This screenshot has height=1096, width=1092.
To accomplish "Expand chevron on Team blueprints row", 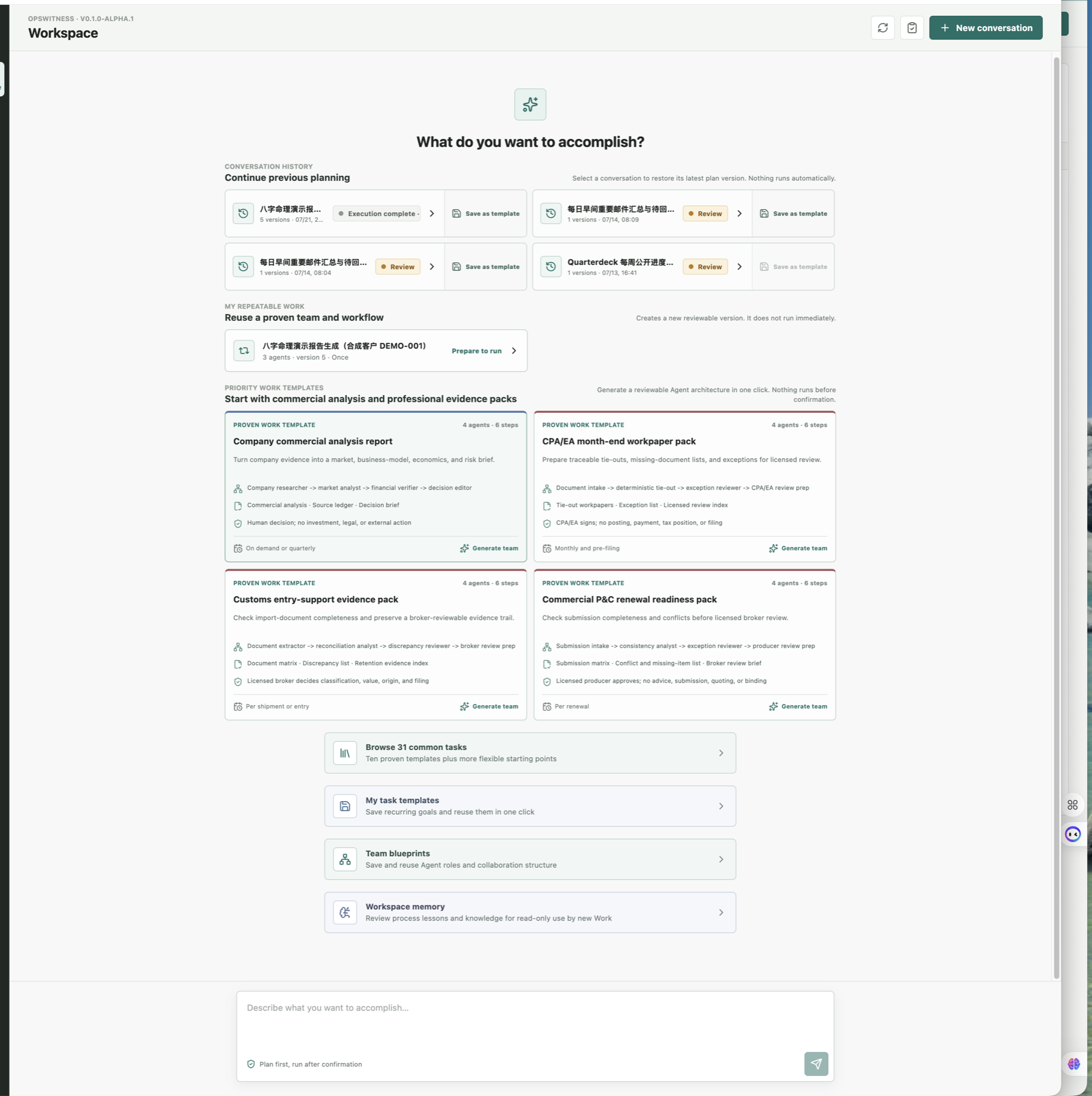I will (x=721, y=859).
